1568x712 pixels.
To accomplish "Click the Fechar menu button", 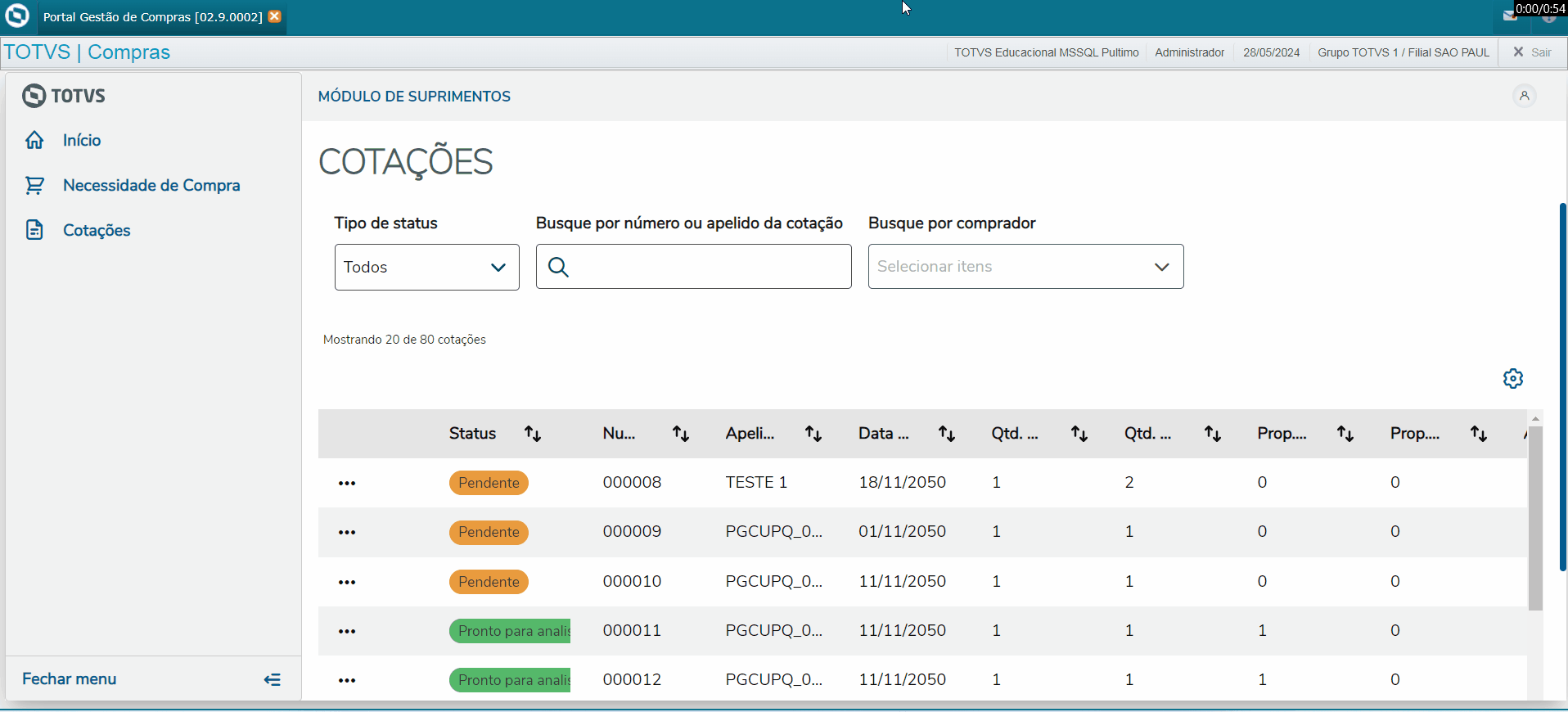I will pos(152,679).
